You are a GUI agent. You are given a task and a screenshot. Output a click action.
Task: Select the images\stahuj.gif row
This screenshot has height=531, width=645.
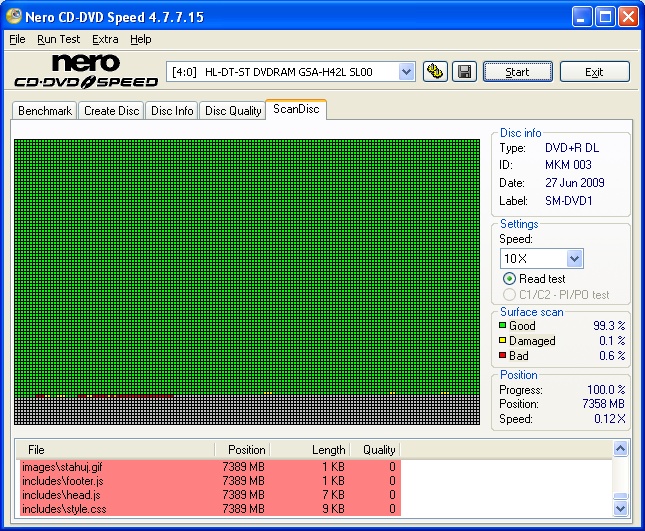210,467
